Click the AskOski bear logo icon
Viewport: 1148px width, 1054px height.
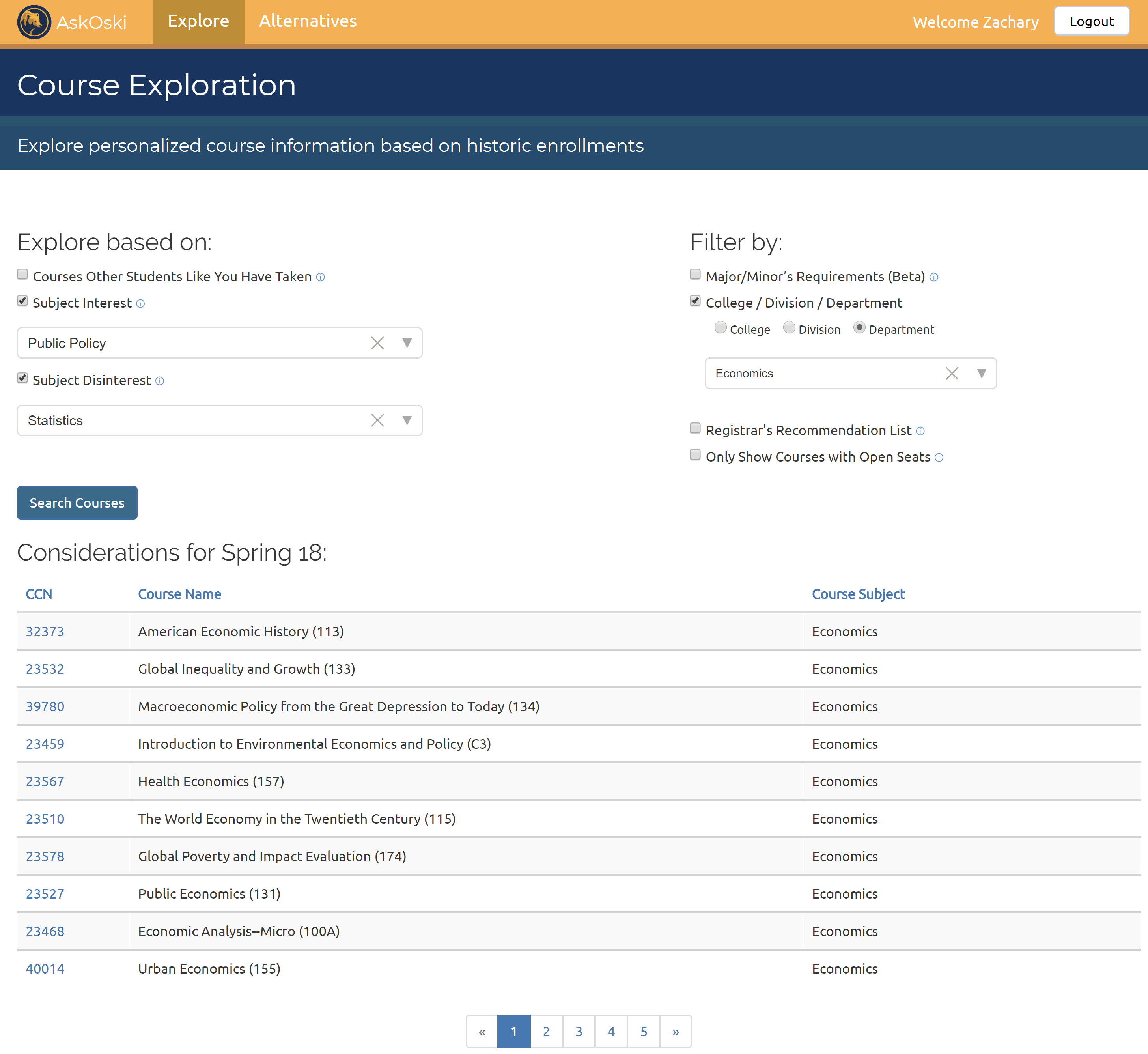pyautogui.click(x=34, y=22)
